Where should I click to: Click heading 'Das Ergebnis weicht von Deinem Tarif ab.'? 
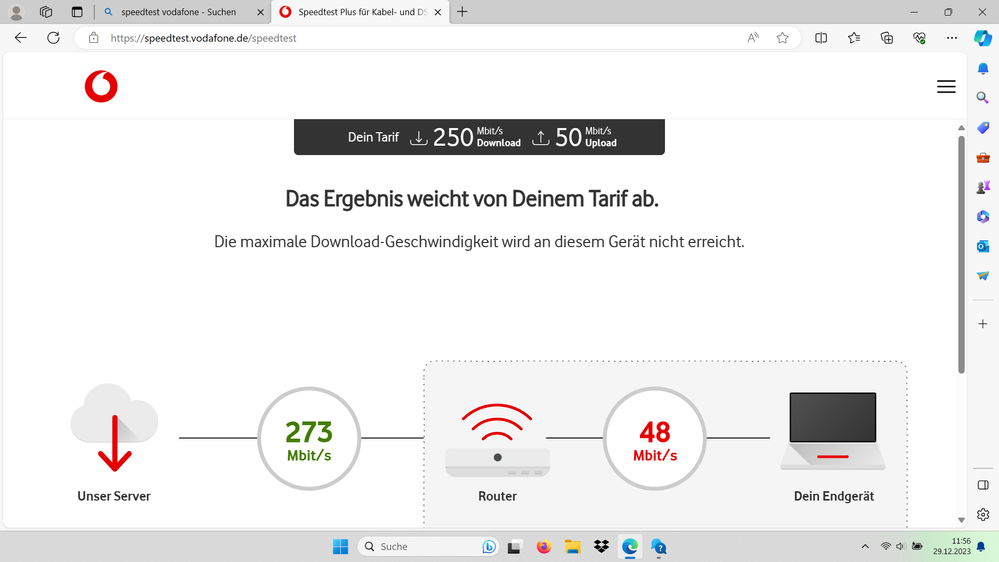471,199
